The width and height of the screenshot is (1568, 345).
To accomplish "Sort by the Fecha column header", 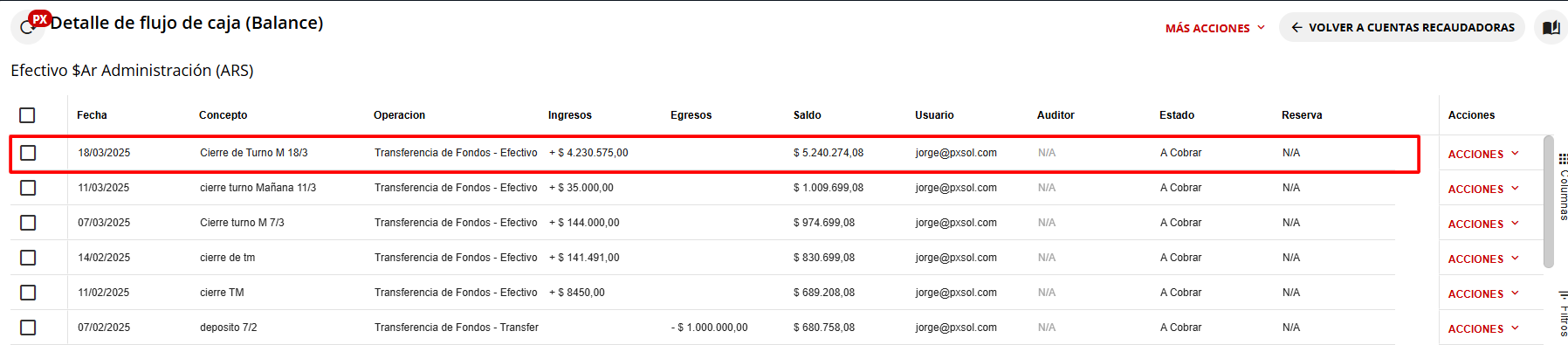I will (92, 115).
